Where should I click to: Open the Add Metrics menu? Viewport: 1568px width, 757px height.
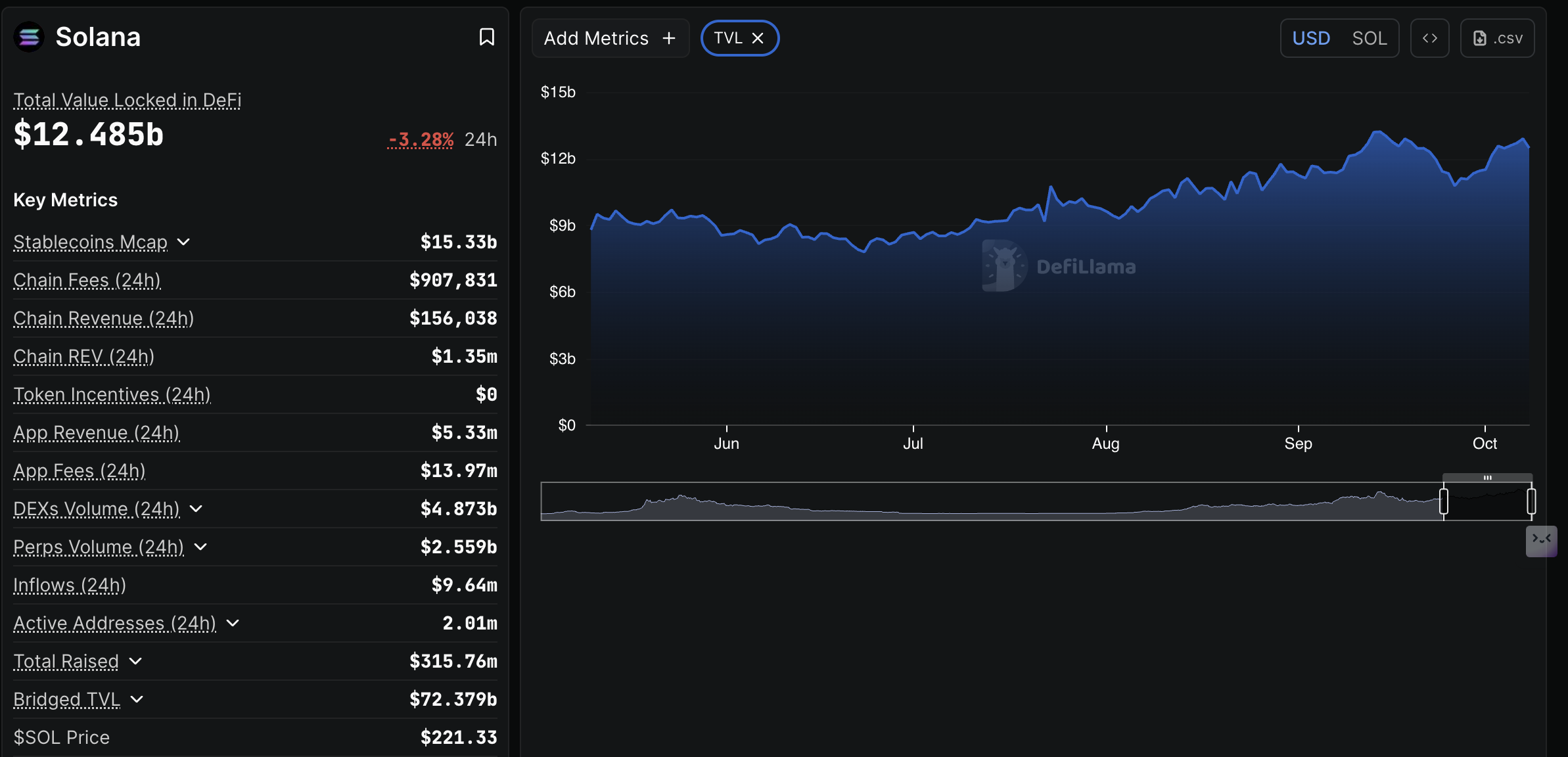point(596,38)
